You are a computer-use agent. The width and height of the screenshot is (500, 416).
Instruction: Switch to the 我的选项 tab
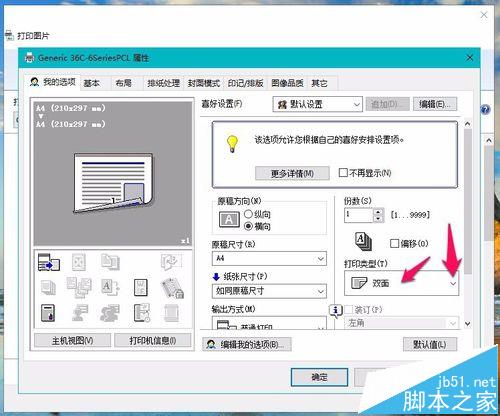53,82
